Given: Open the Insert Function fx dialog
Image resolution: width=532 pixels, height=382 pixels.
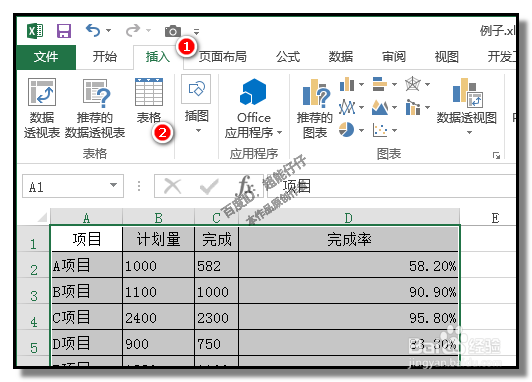Looking at the screenshot, I should [244, 186].
